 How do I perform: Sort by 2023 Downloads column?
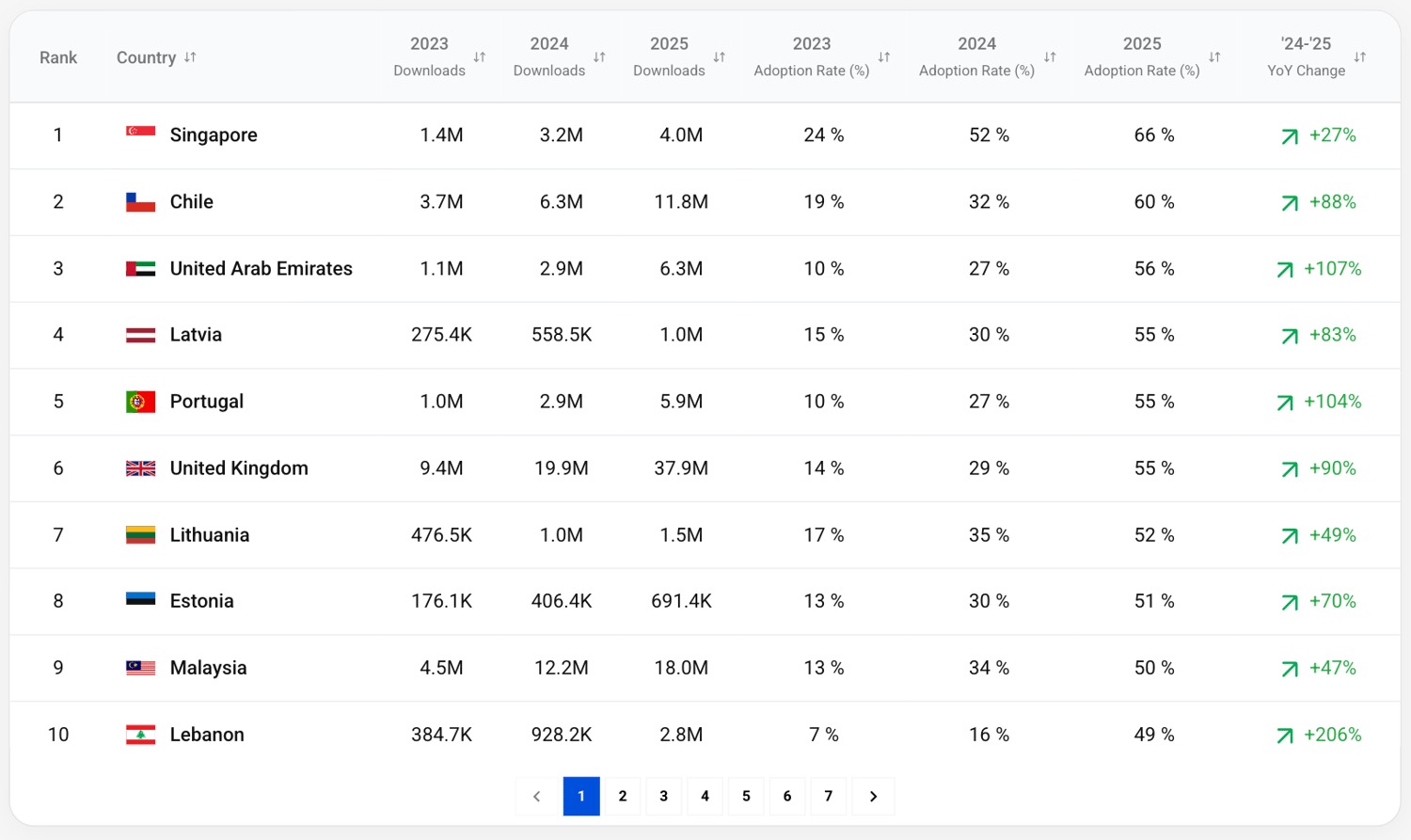click(x=480, y=57)
